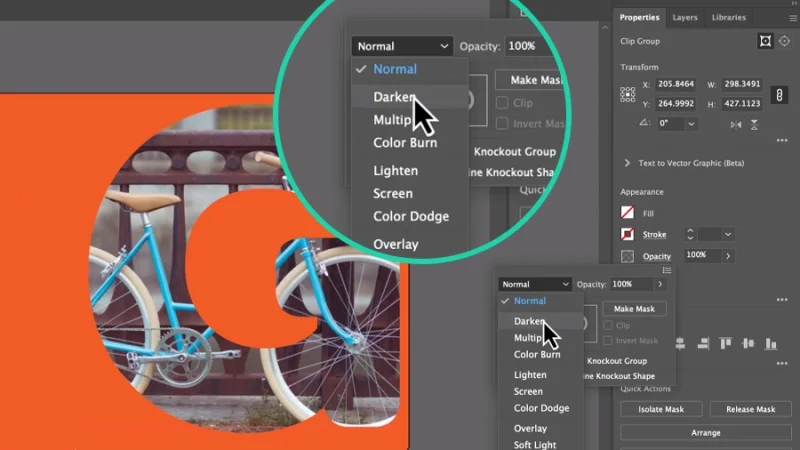Toggle the Clip checkbox

point(607,326)
